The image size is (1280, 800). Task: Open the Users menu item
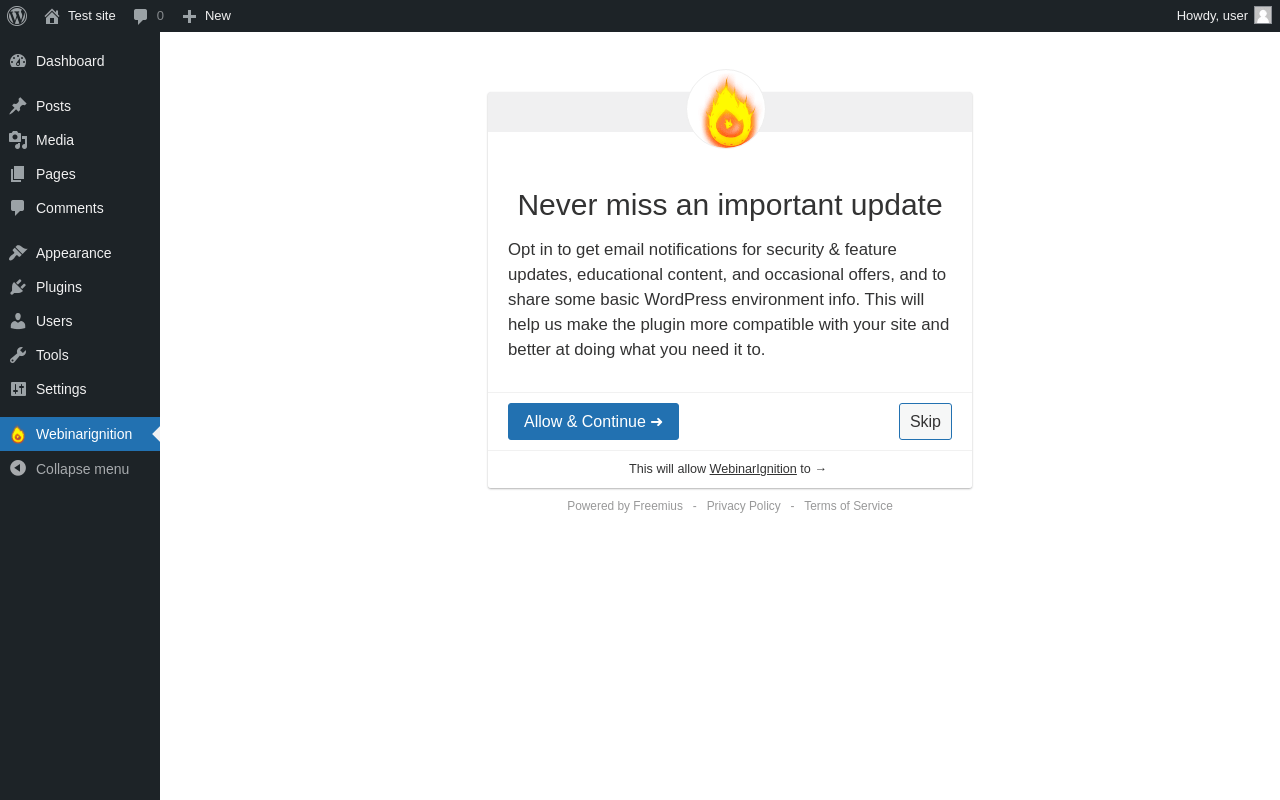80,321
